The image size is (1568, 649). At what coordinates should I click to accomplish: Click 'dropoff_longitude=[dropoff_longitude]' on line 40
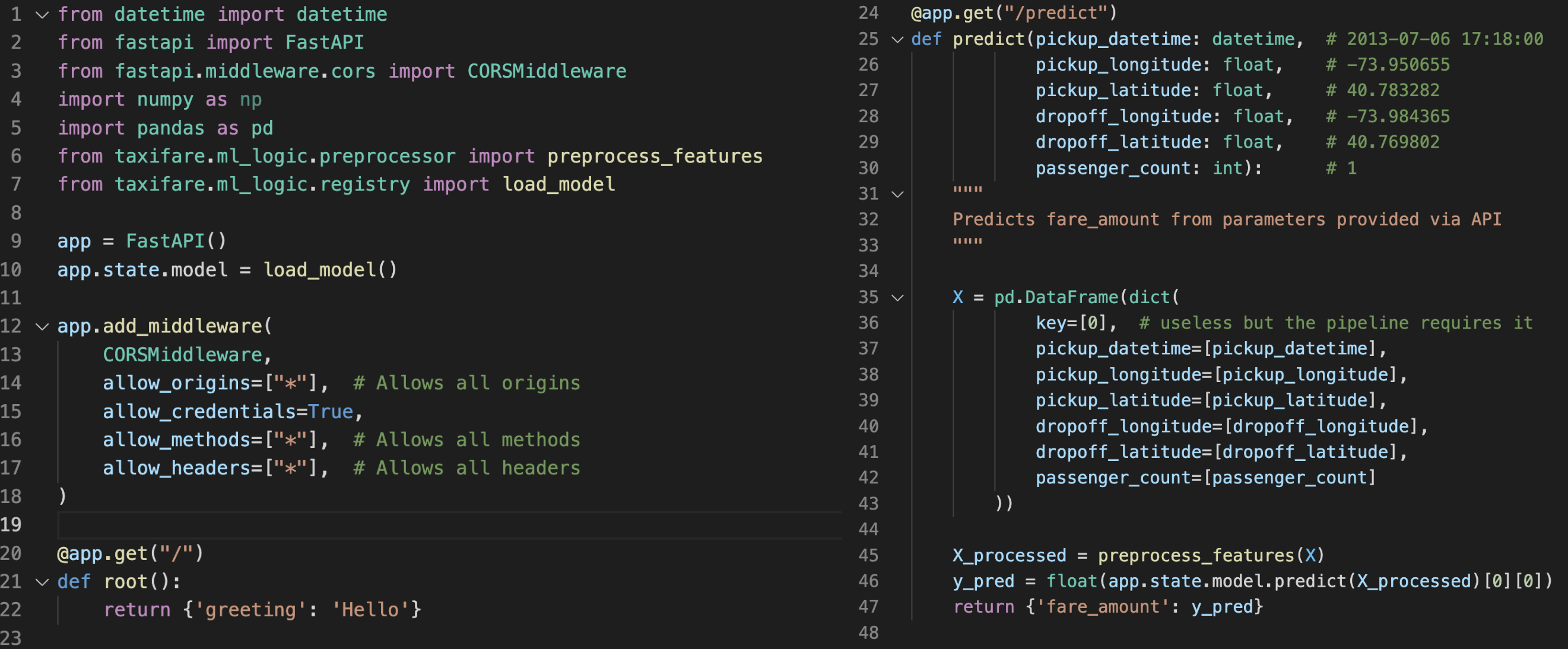coord(1227,427)
